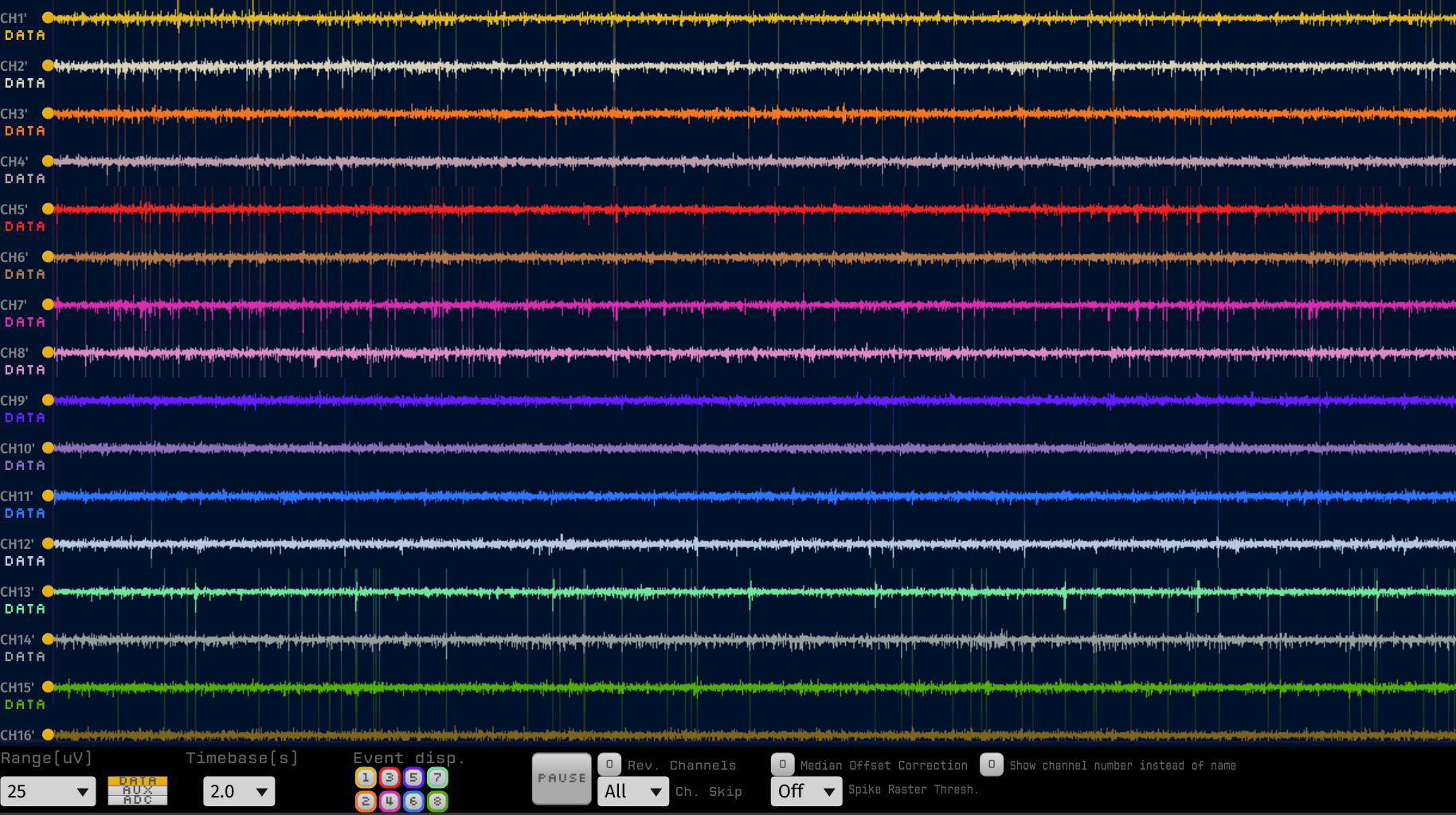Click the yellow dot beside CH8'
This screenshot has width=1456, height=815.
(x=48, y=352)
